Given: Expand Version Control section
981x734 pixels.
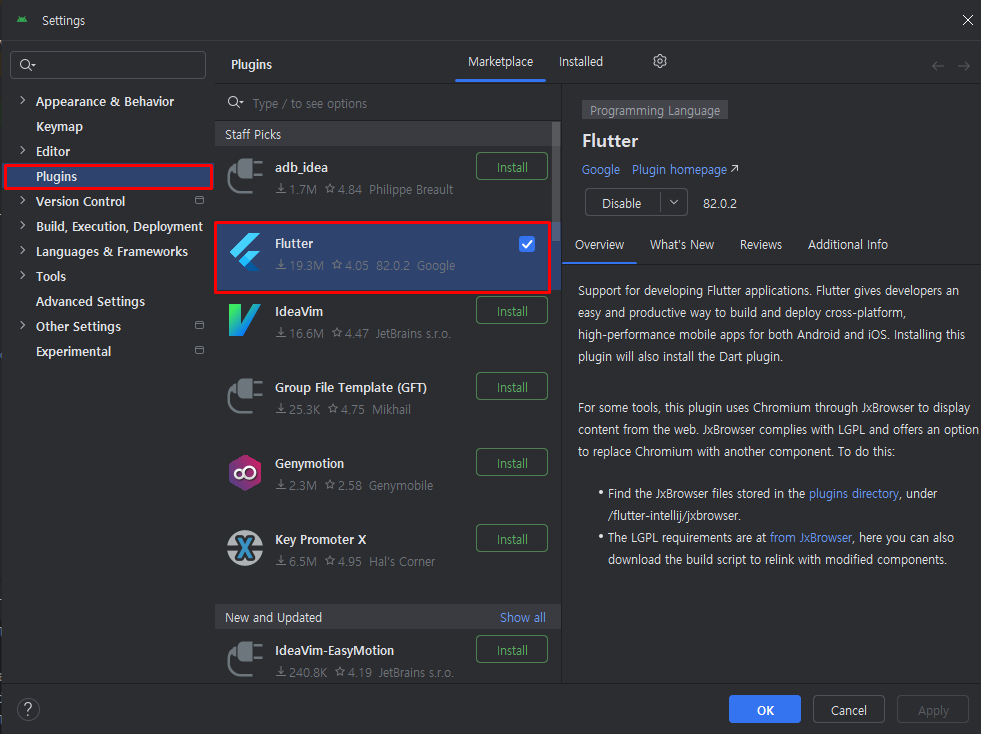Looking at the screenshot, I should 23,200.
